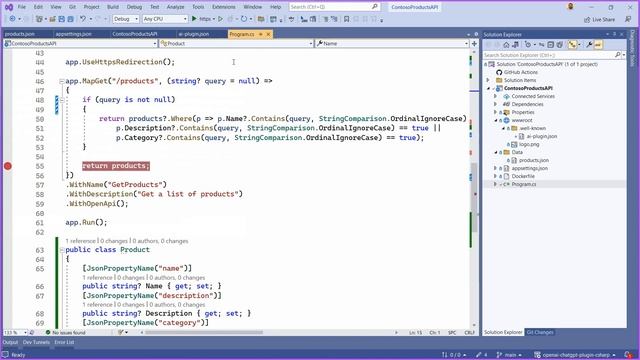The image size is (640, 360).
Task: Switch to the Git Changes tab
Action: [540, 333]
